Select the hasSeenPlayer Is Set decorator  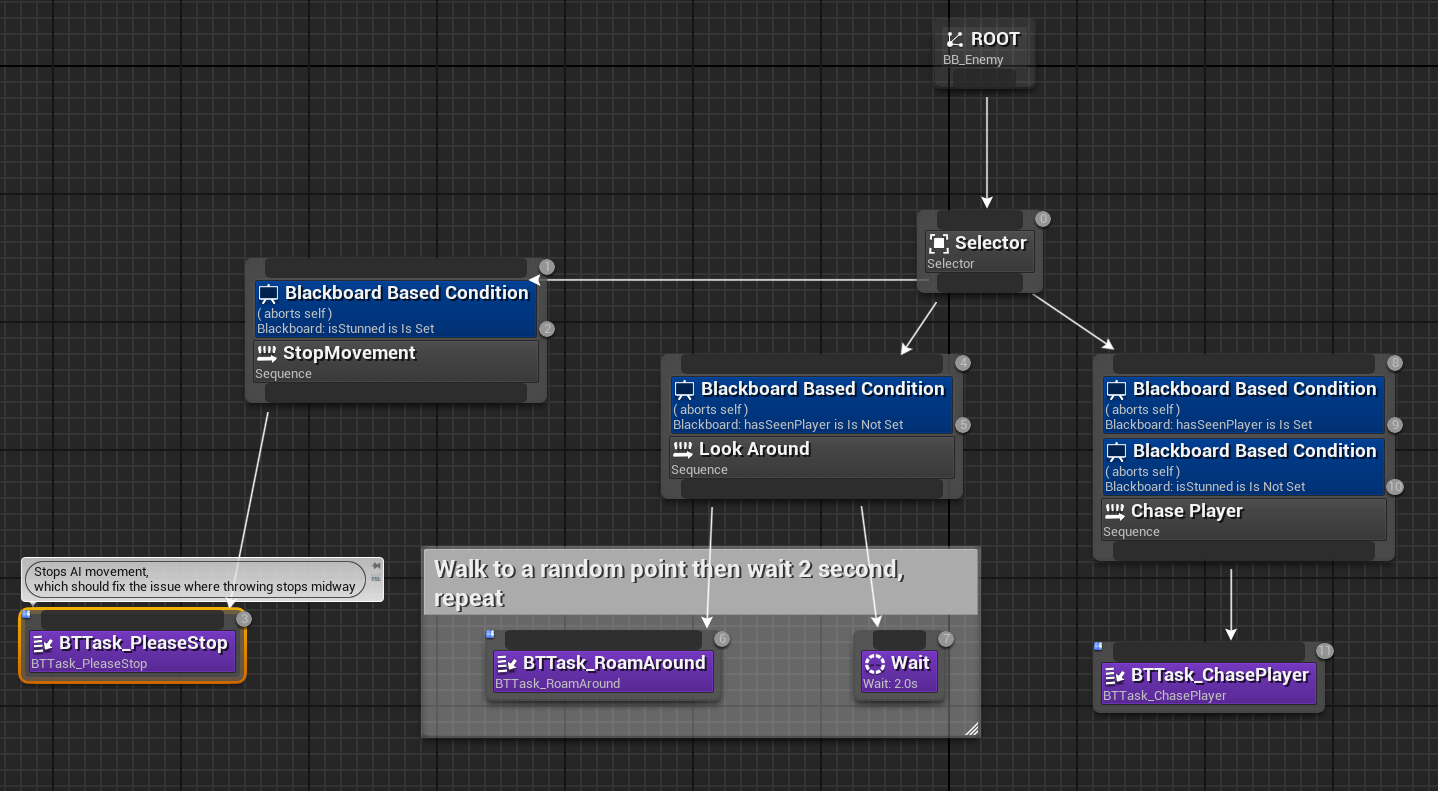coord(1244,405)
